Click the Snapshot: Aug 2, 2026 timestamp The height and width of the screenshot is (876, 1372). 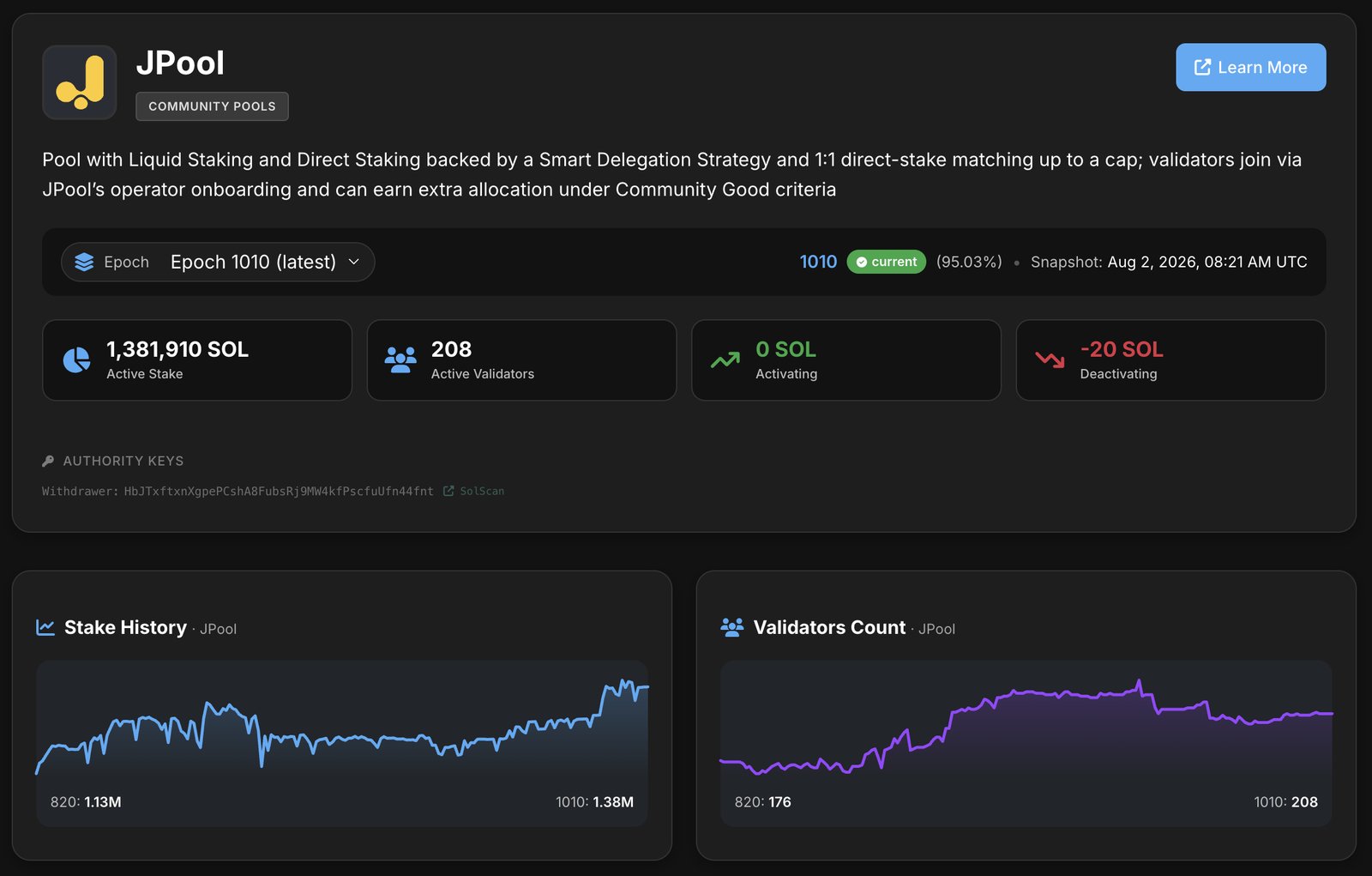pos(1169,262)
